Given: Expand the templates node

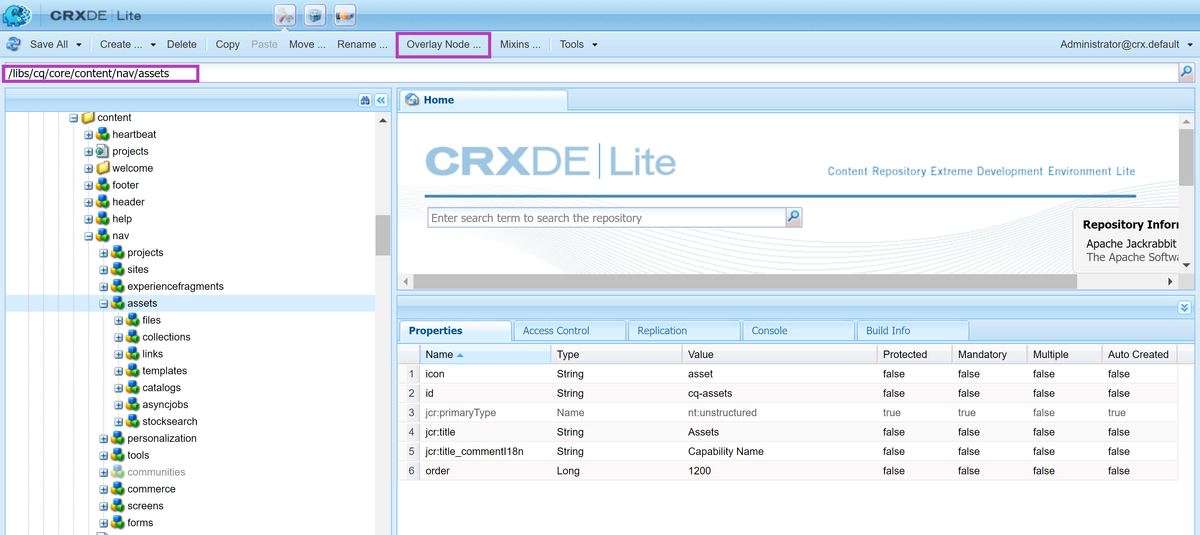Looking at the screenshot, I should [x=119, y=371].
